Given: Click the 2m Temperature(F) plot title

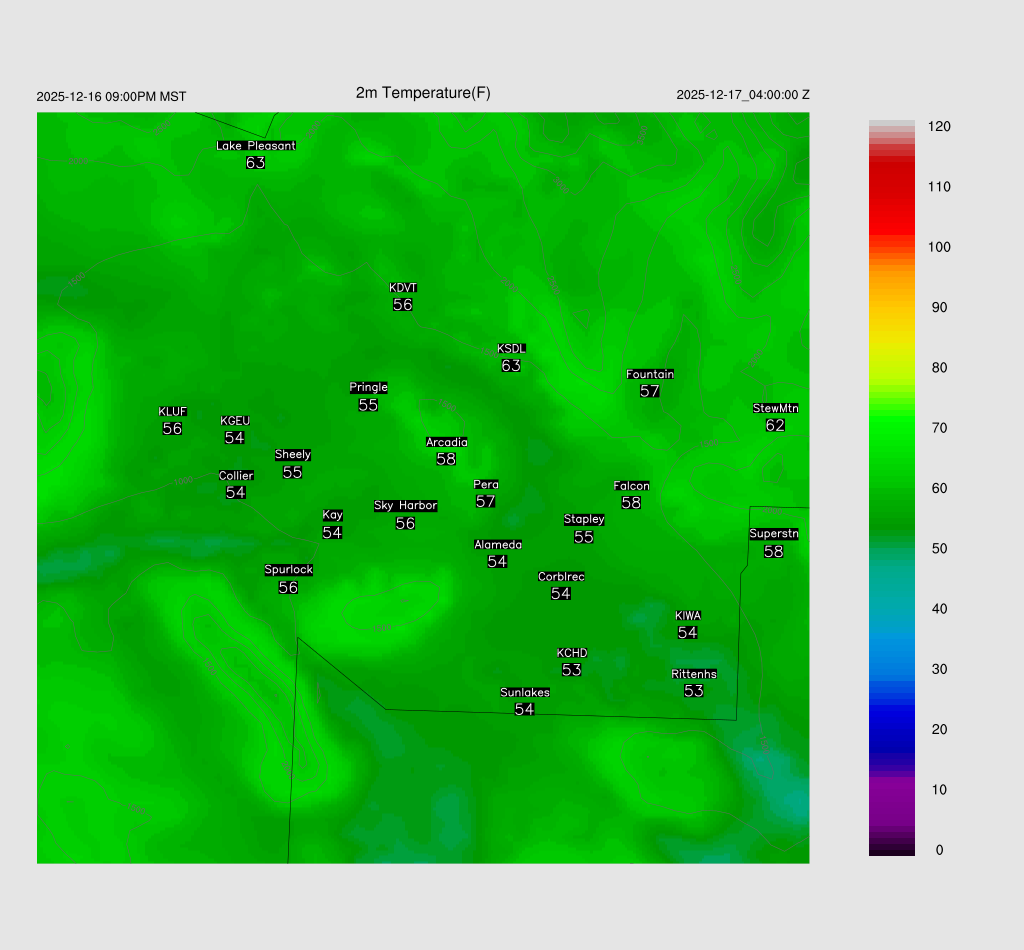Looking at the screenshot, I should coord(423,93).
